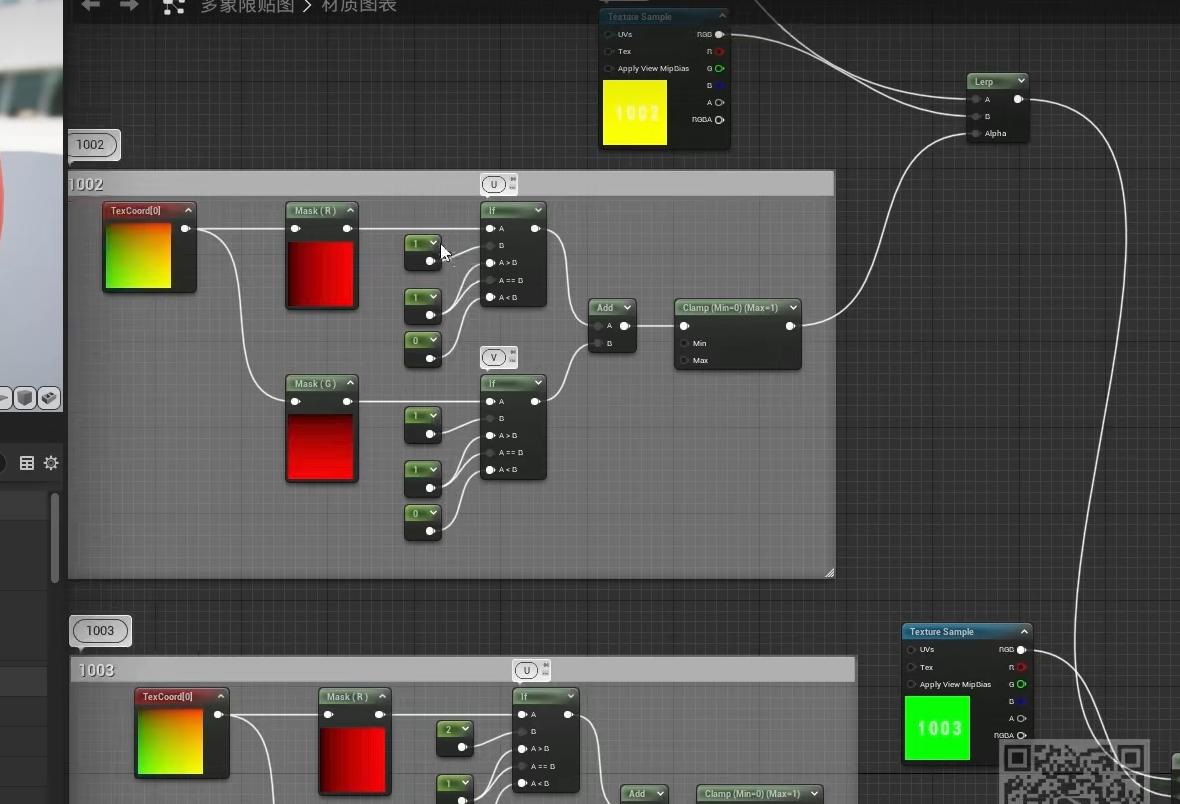
Task: Click the 1002 comment box resize corner handle
Action: pos(829,573)
